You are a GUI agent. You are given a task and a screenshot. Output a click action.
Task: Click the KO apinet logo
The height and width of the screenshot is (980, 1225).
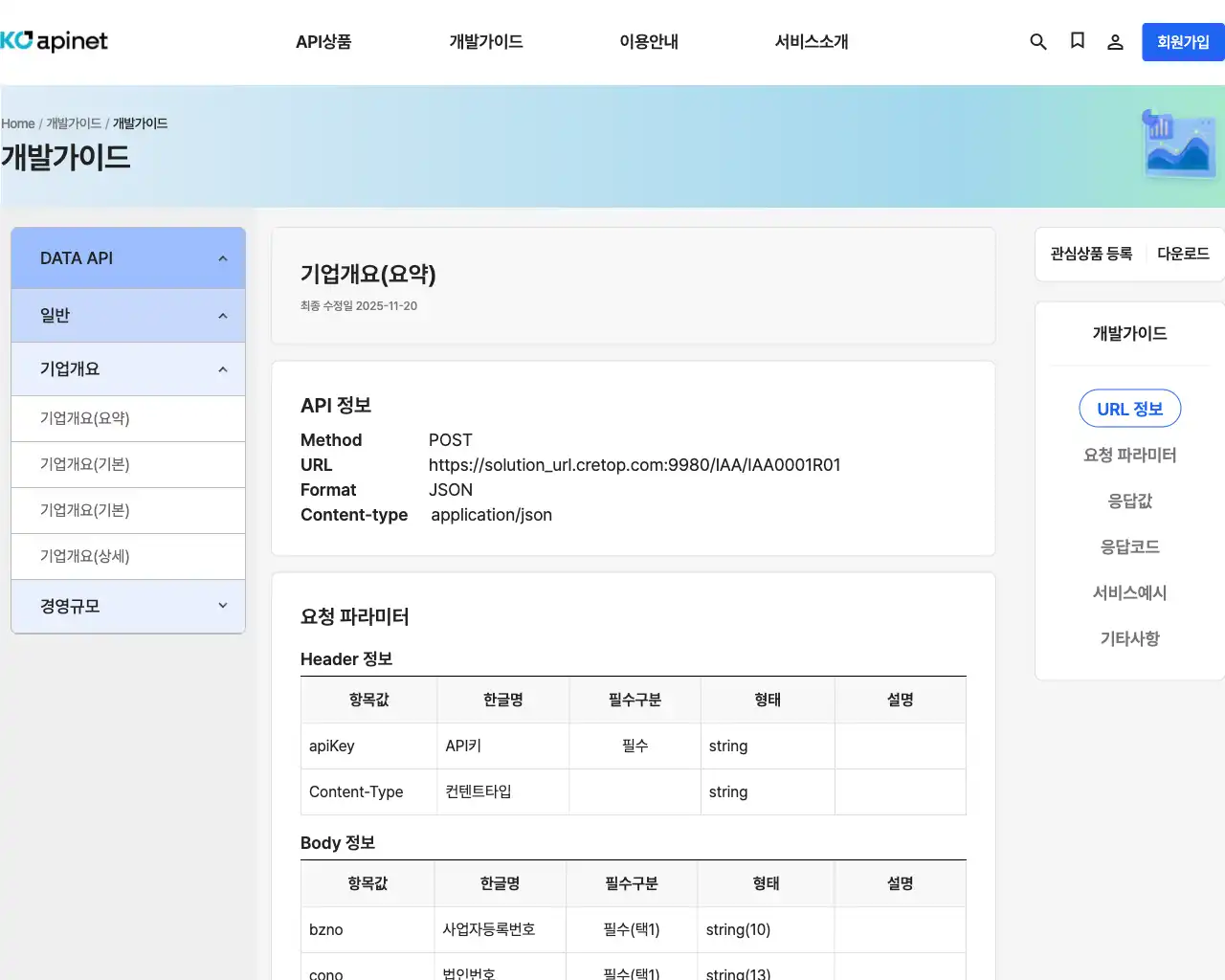click(55, 41)
